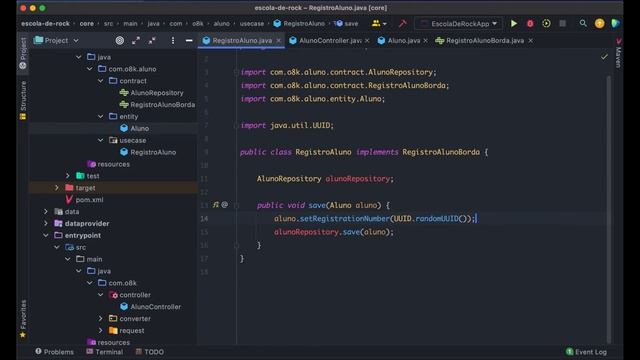The height and width of the screenshot is (360, 640).
Task: Build project with the hammer icon
Action: (402, 24)
